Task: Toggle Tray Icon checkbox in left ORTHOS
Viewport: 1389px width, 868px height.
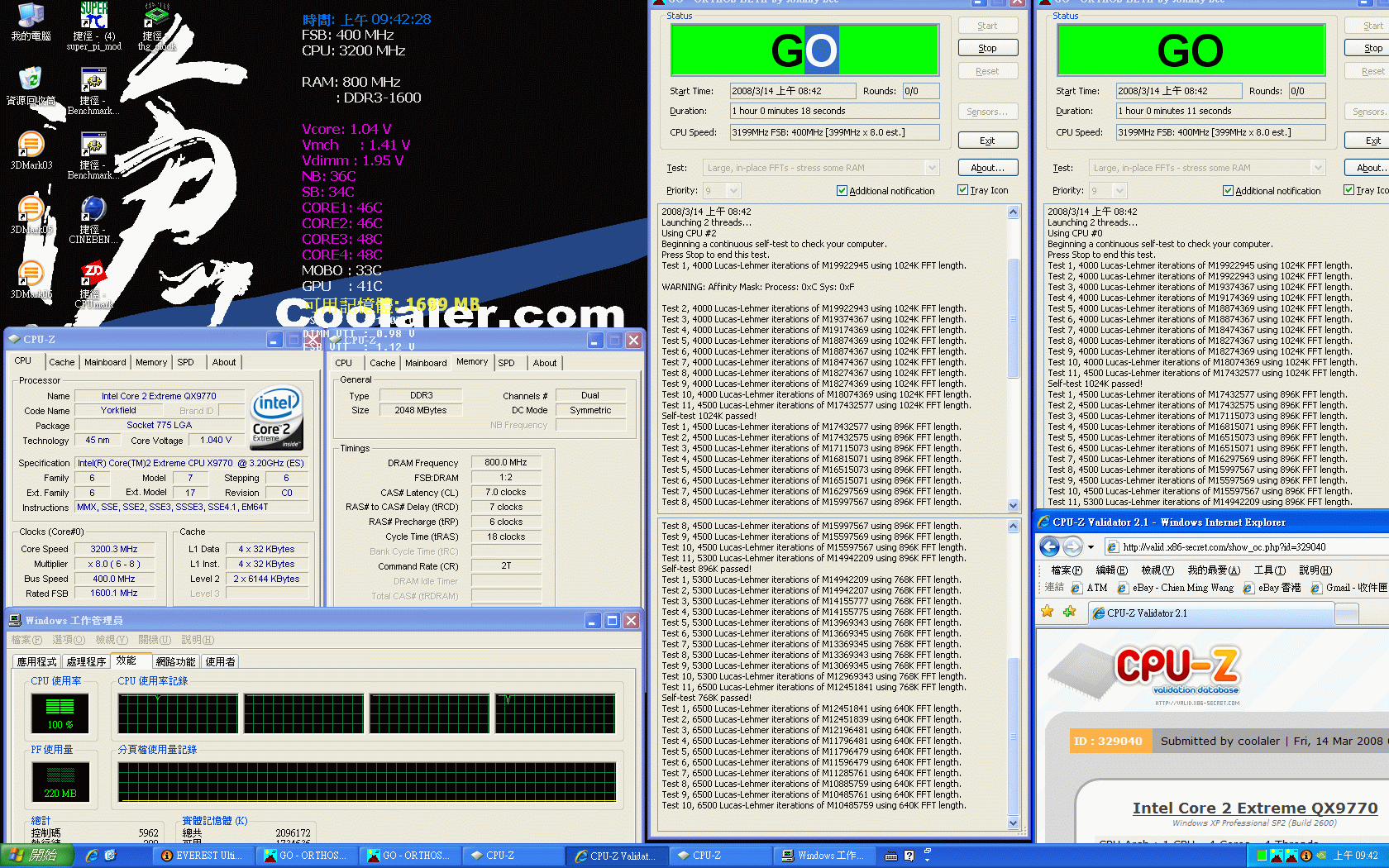Action: tap(962, 190)
